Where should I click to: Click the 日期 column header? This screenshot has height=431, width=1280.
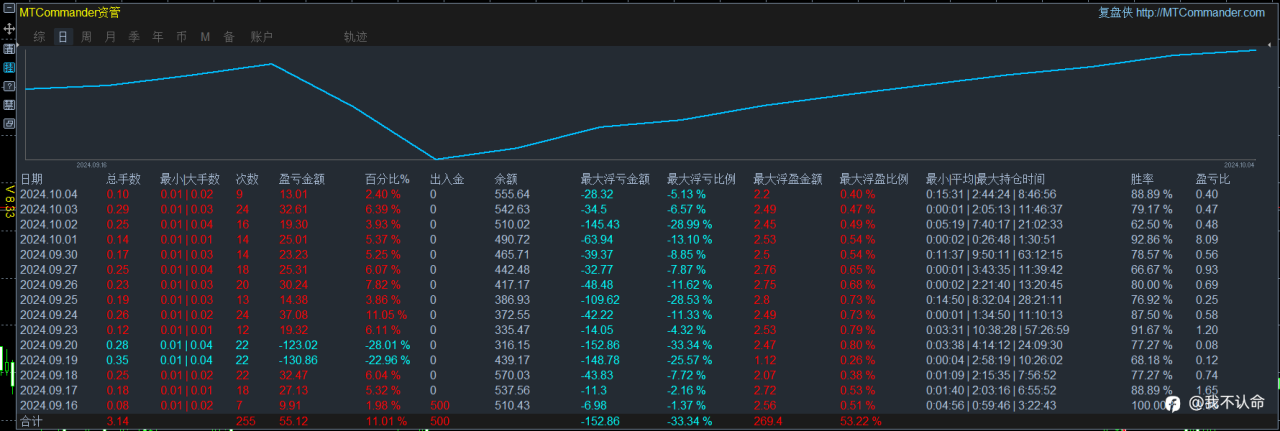tap(32, 179)
